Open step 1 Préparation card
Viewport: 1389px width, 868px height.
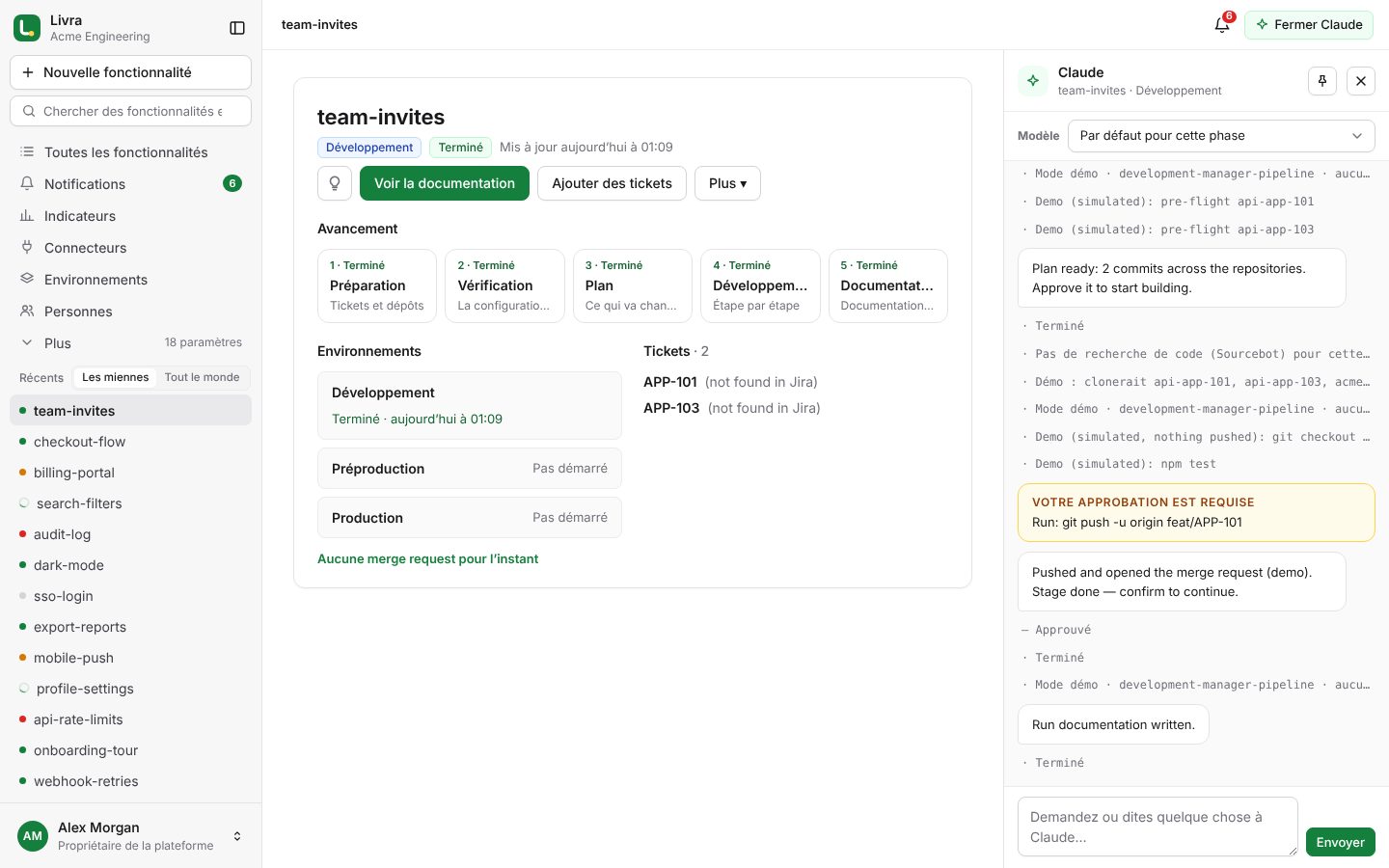coord(377,285)
